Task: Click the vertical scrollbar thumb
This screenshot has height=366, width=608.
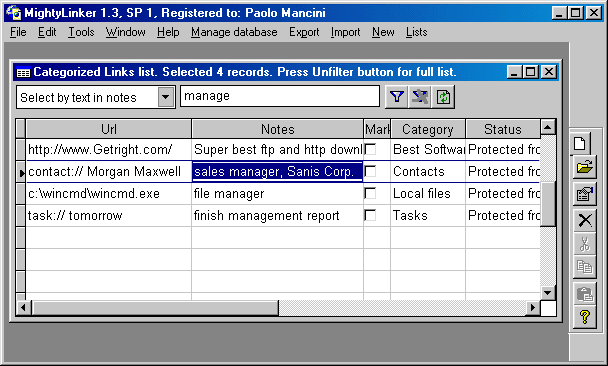Action: pos(548,204)
